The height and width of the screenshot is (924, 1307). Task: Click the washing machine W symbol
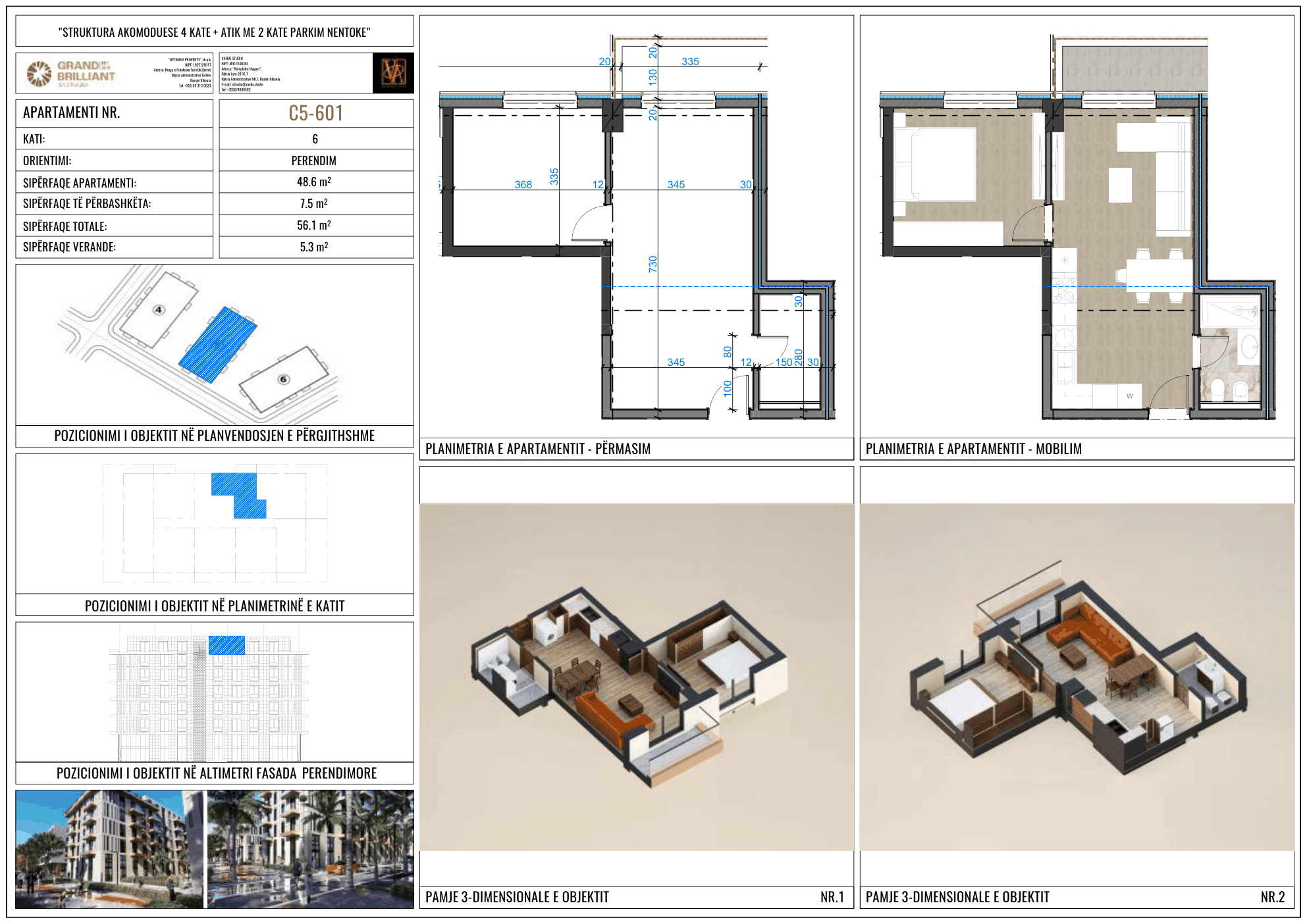(1130, 396)
